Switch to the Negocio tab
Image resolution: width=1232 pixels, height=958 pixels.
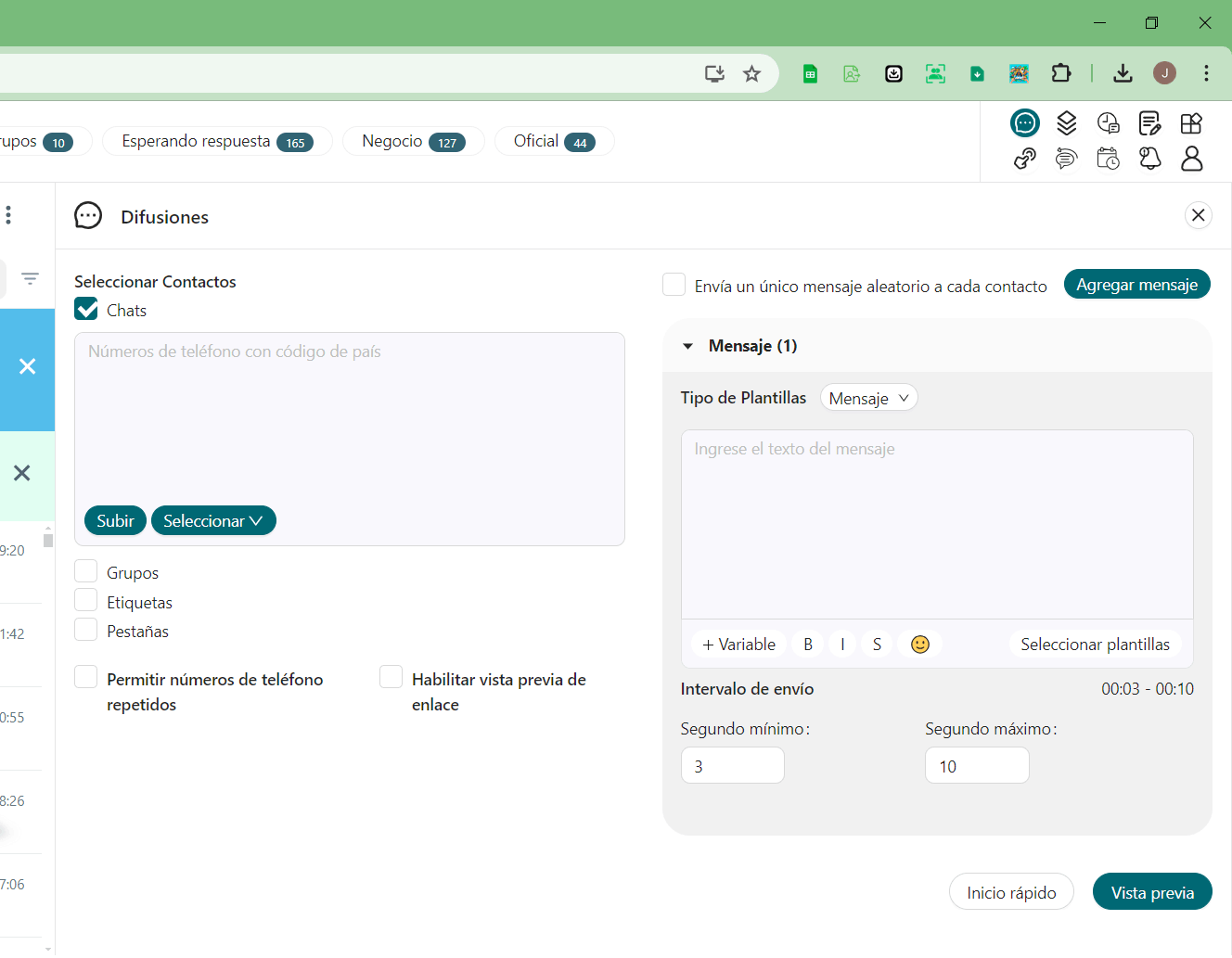point(413,141)
